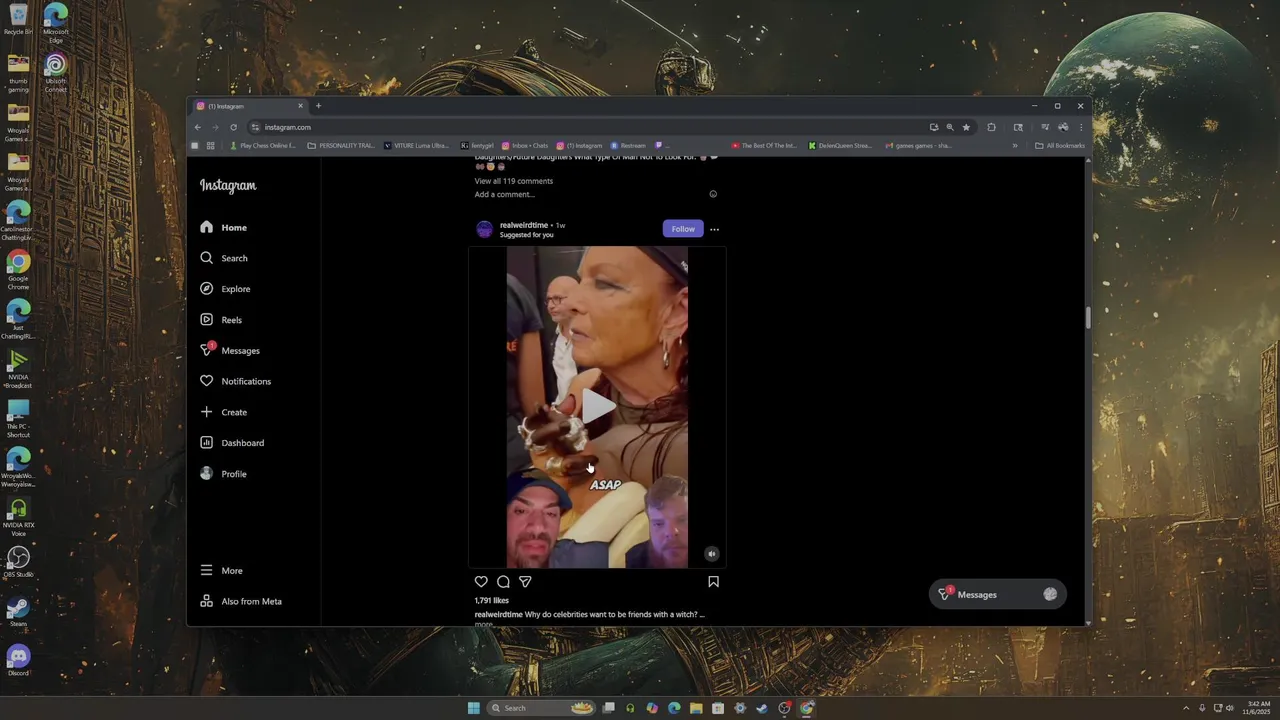Viewport: 1280px width, 720px height.
Task: Open Profile in the sidebar
Action: pos(224,474)
